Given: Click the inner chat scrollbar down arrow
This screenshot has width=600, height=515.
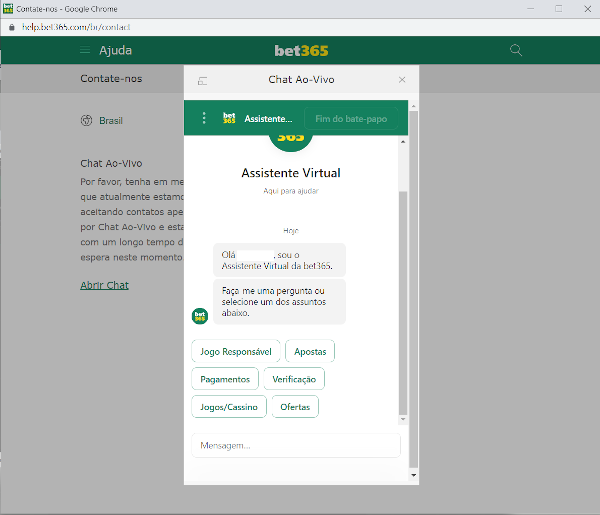Looking at the screenshot, I should pos(403,419).
